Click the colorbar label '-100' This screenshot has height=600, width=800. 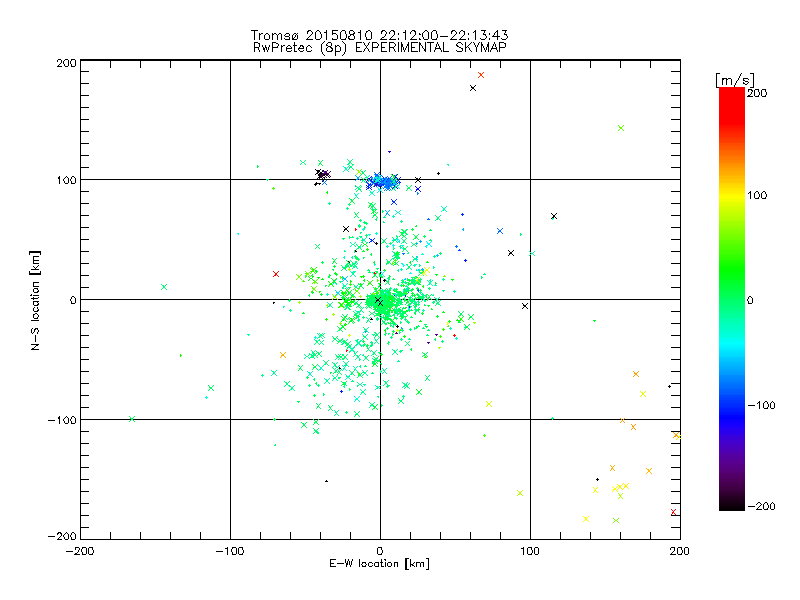point(761,406)
